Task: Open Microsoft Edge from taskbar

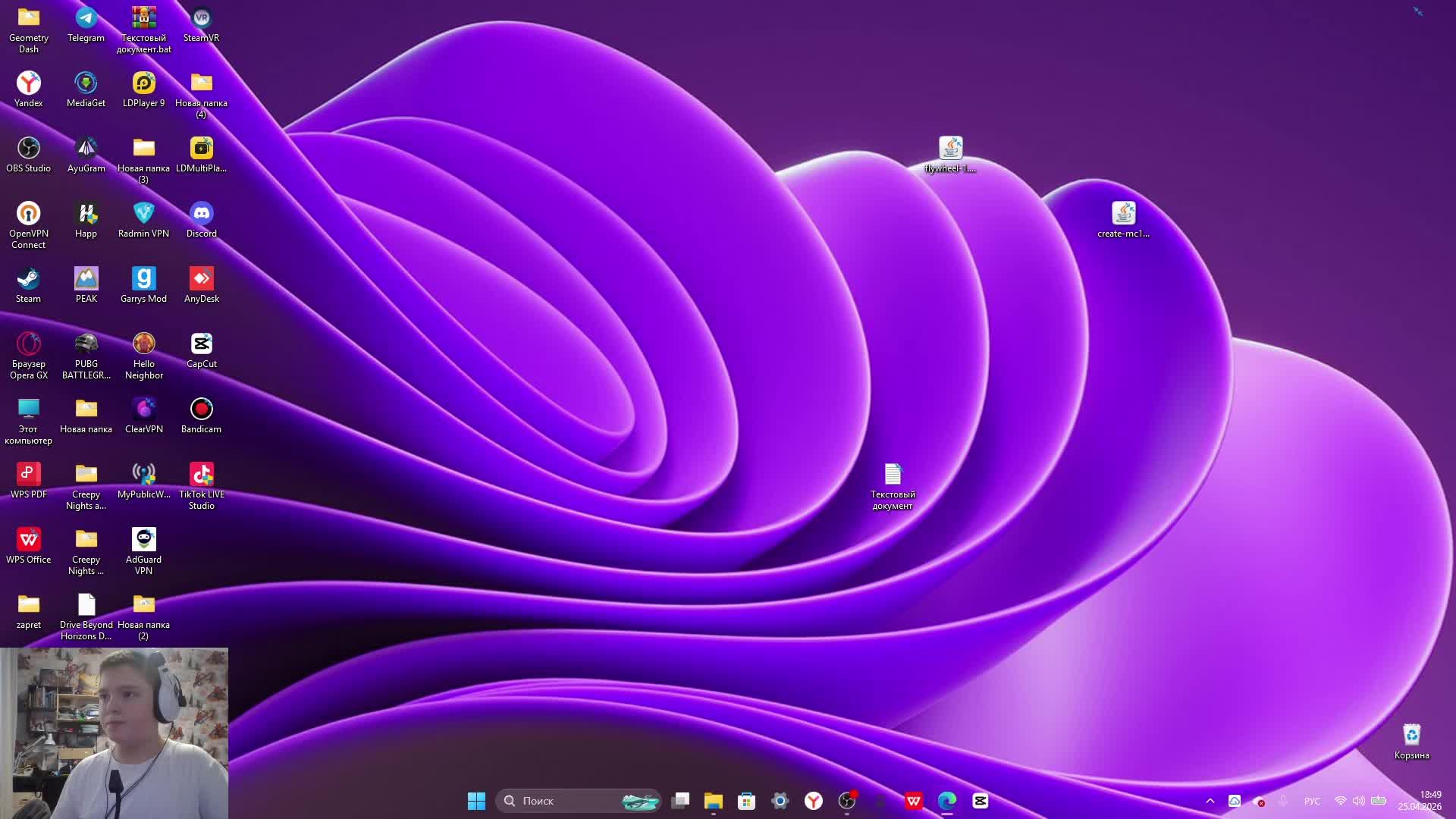Action: [946, 801]
